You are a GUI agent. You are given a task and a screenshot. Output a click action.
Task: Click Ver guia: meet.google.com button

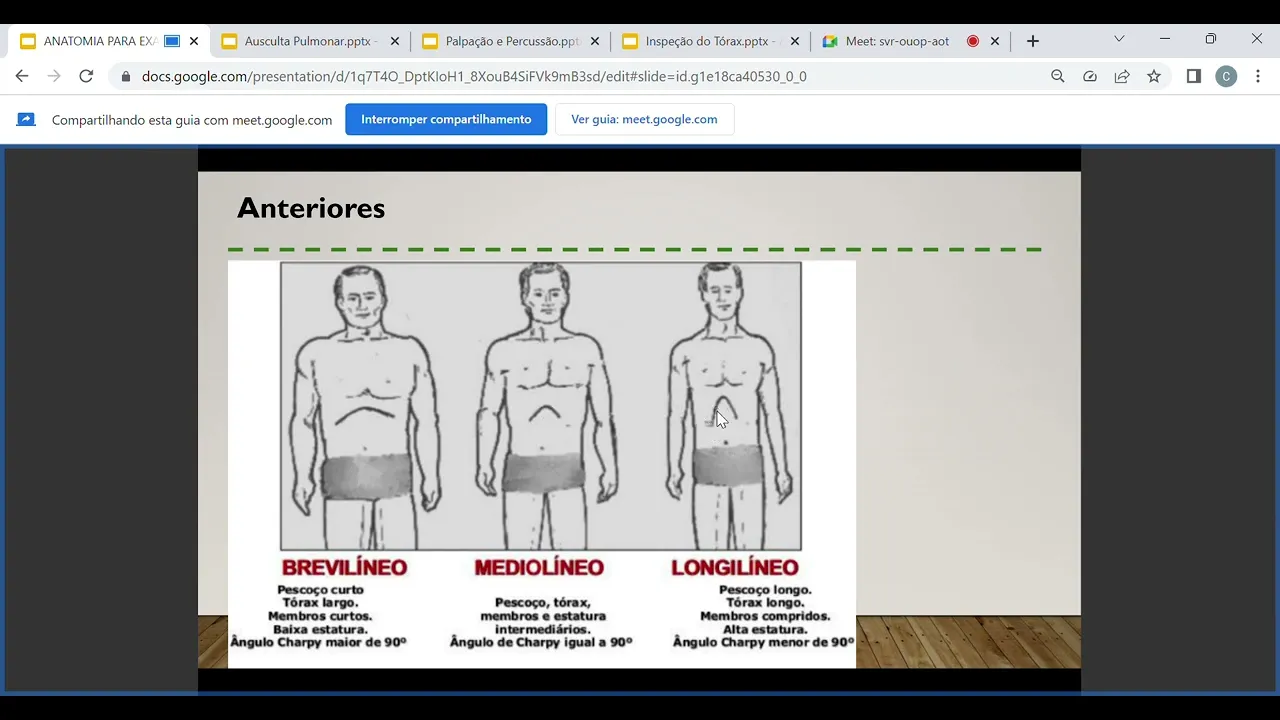[644, 119]
